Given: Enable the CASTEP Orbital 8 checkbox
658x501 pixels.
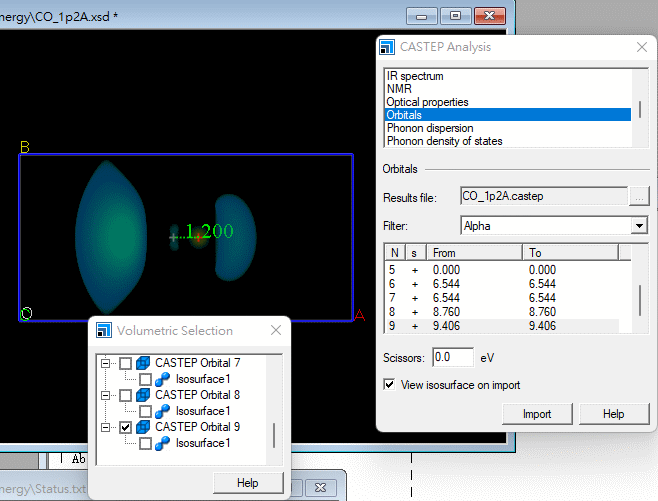Looking at the screenshot, I should (x=125, y=395).
